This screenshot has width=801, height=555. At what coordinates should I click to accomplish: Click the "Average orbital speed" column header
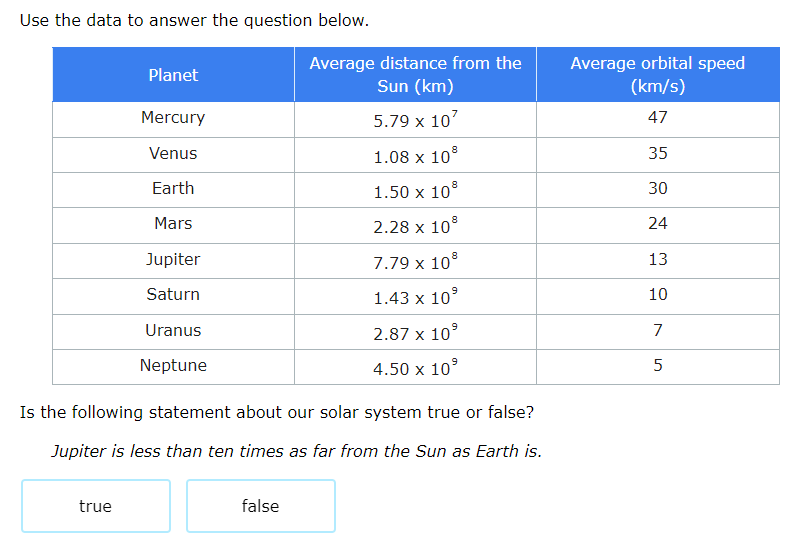point(657,75)
